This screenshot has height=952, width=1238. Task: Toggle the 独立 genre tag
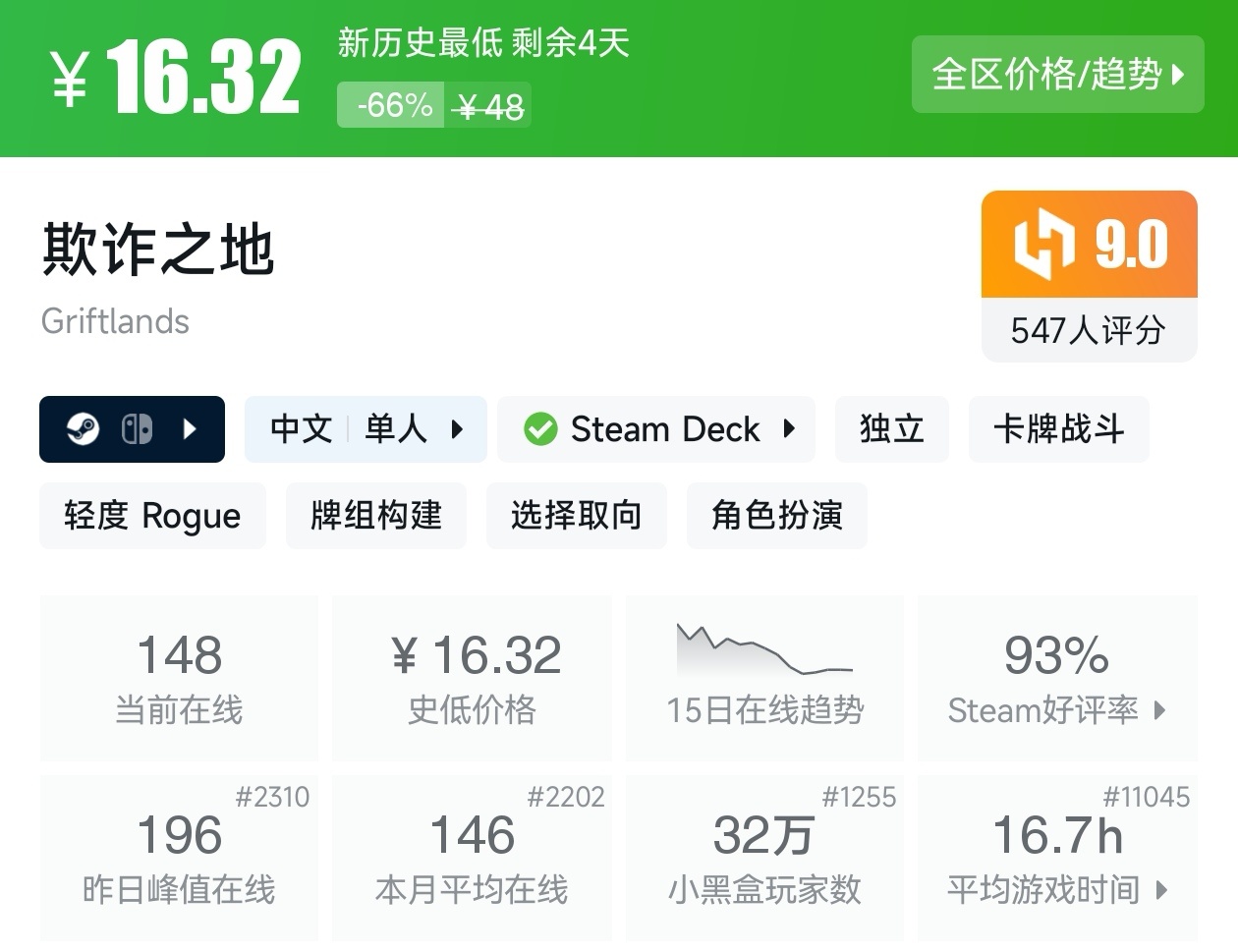891,428
